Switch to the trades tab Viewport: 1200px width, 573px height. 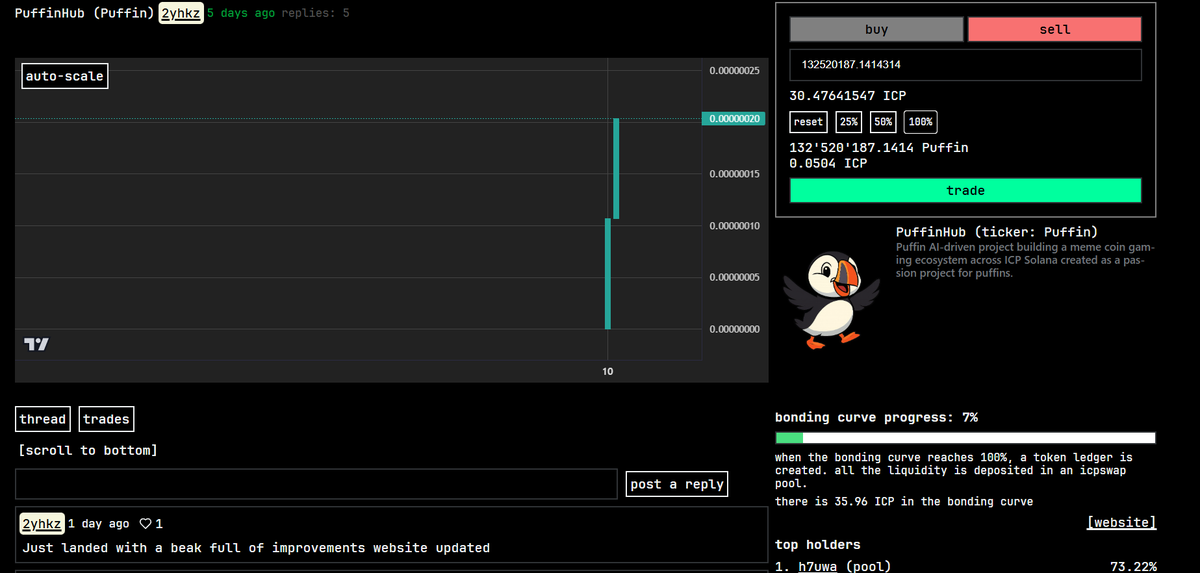pos(106,419)
